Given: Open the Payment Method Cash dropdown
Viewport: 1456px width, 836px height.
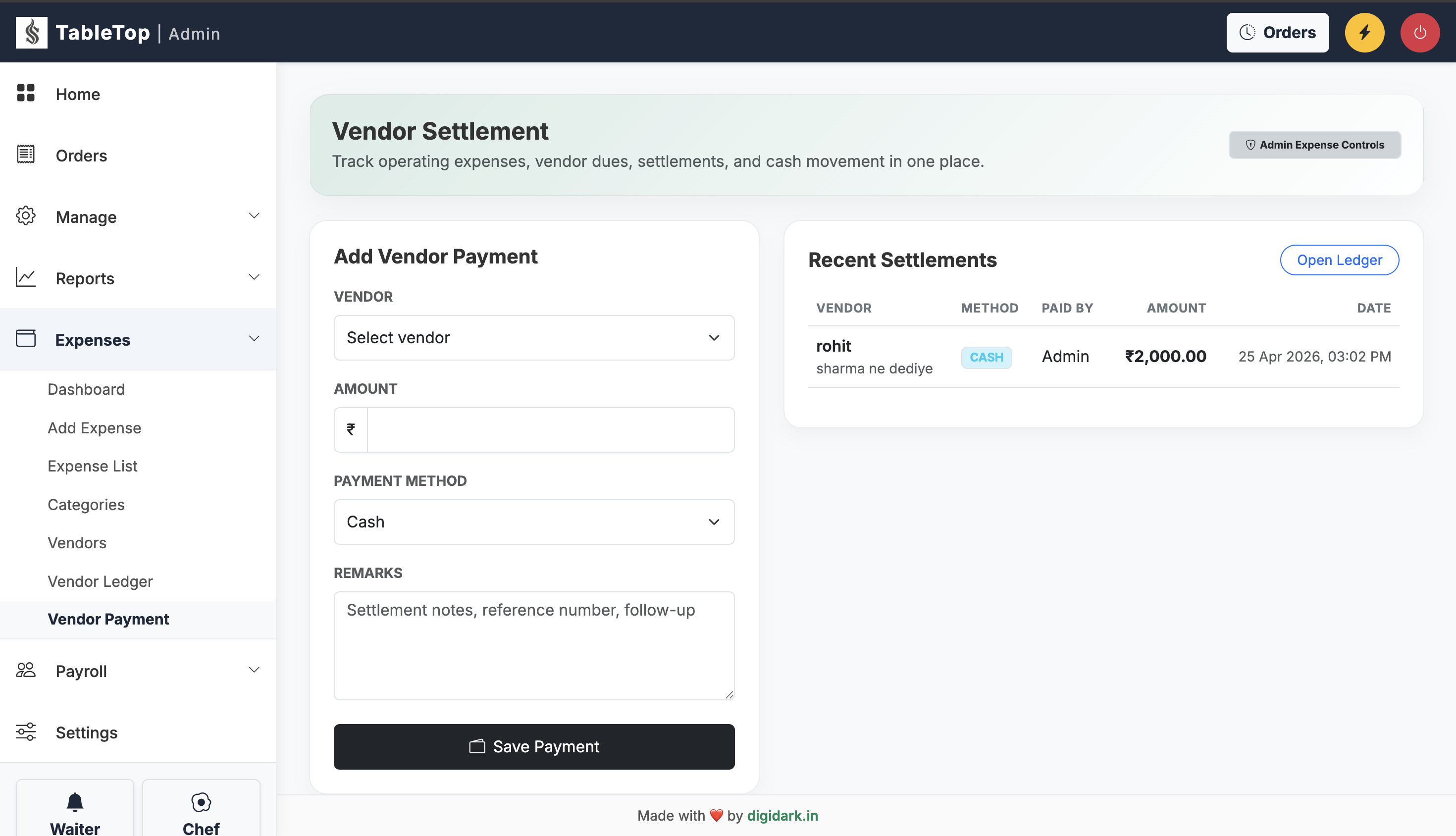Looking at the screenshot, I should coord(534,522).
